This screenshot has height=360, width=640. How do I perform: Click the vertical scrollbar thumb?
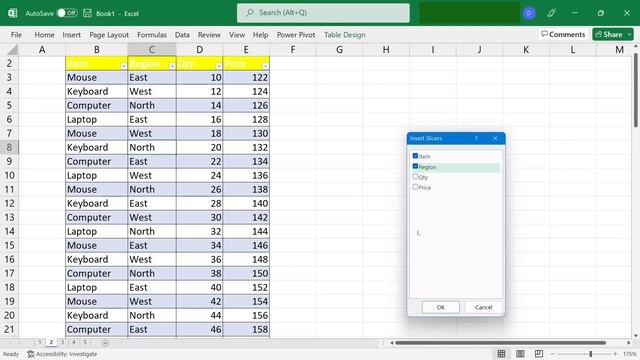pos(636,90)
